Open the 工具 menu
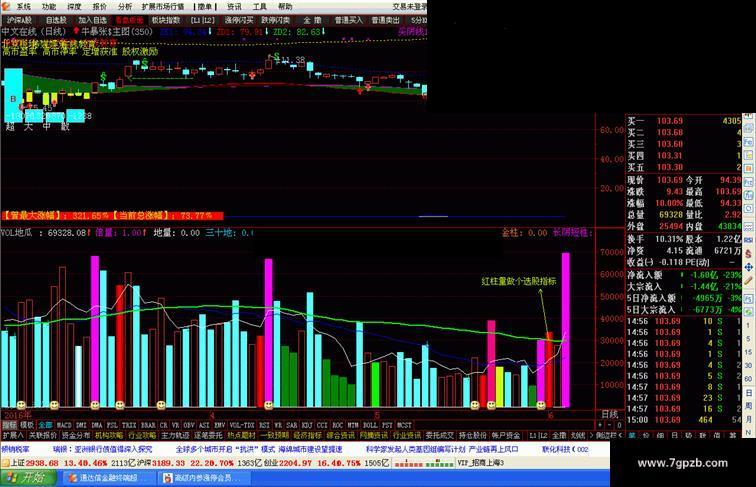The width and height of the screenshot is (756, 487). 259,7
